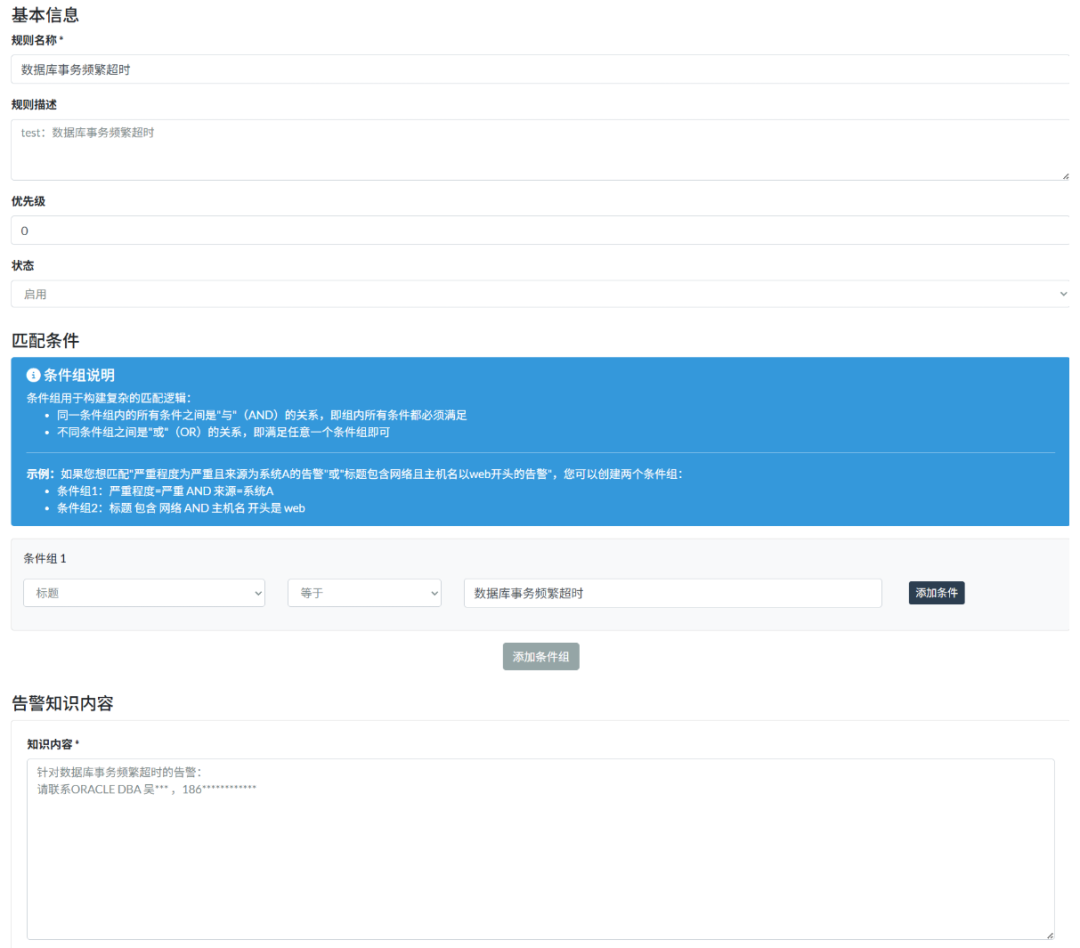Viewport: 1080px width, 948px height.
Task: Click the 状态 field label
Action: coord(22,266)
